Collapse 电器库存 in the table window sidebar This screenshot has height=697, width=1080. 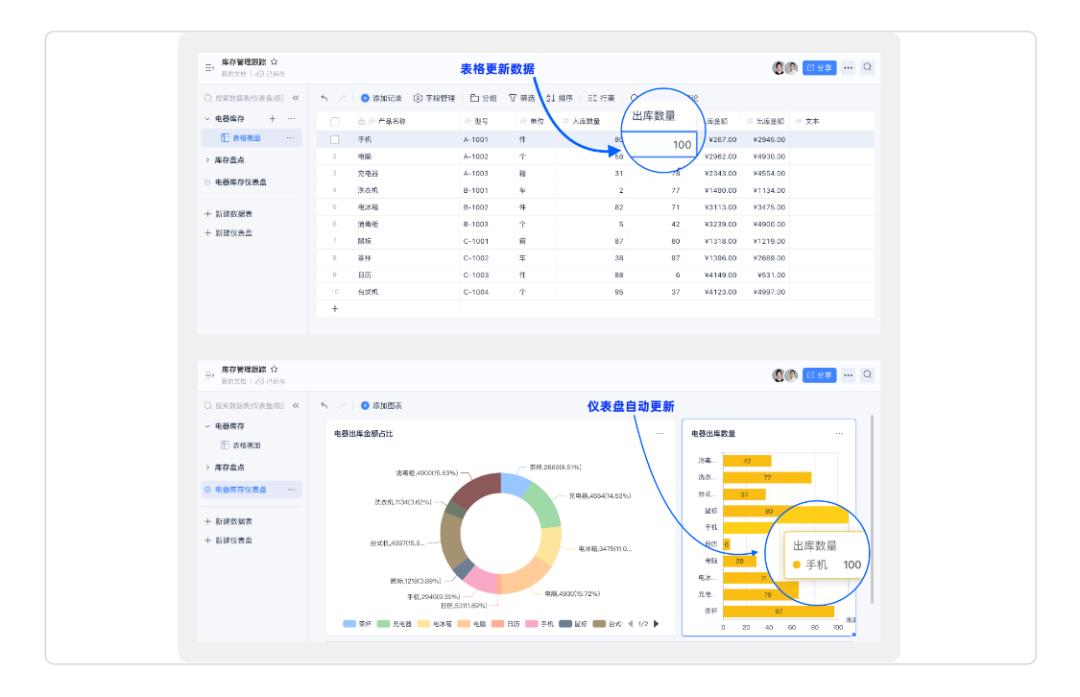[207, 119]
